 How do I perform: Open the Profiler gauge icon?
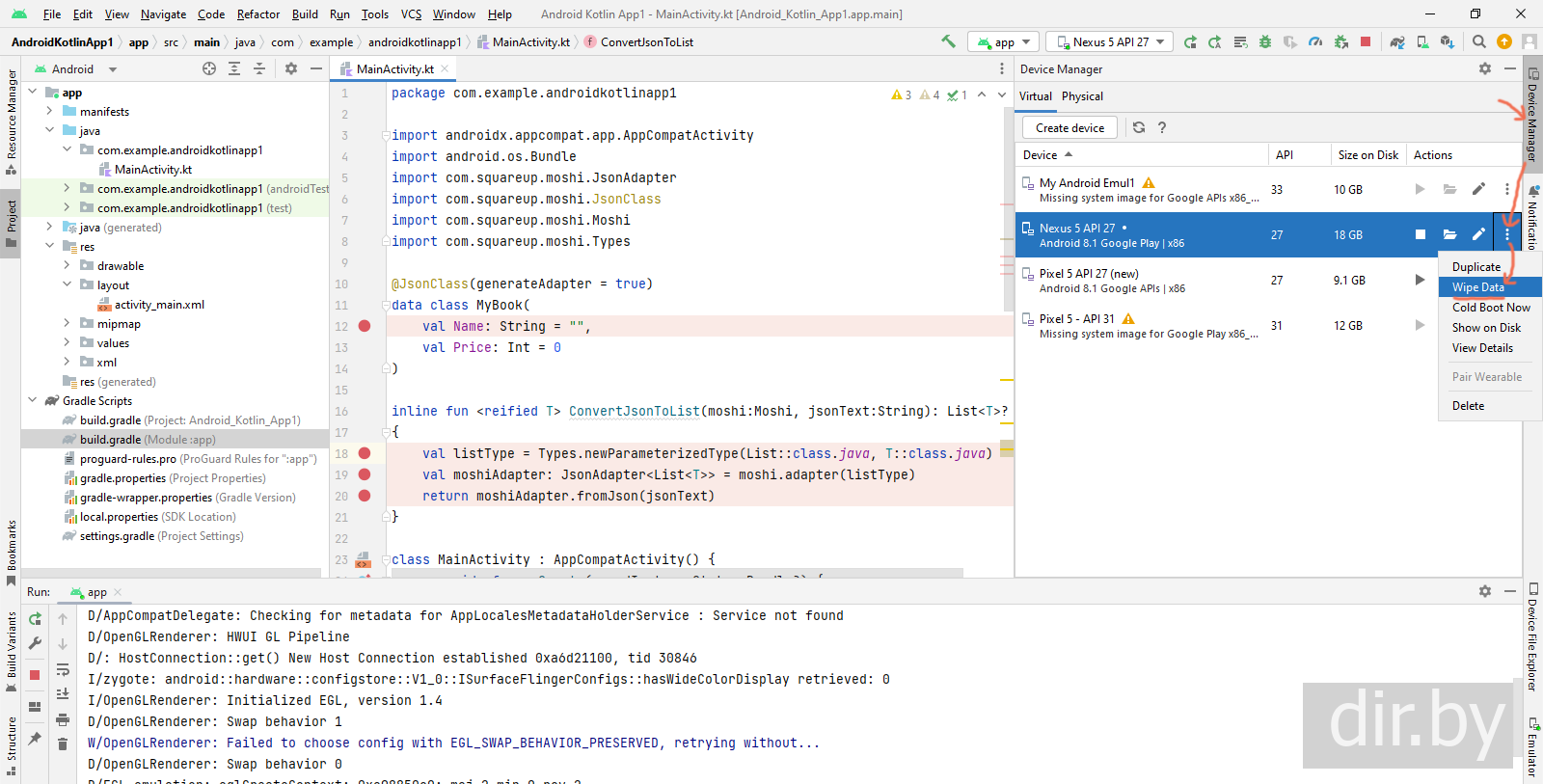1315,41
